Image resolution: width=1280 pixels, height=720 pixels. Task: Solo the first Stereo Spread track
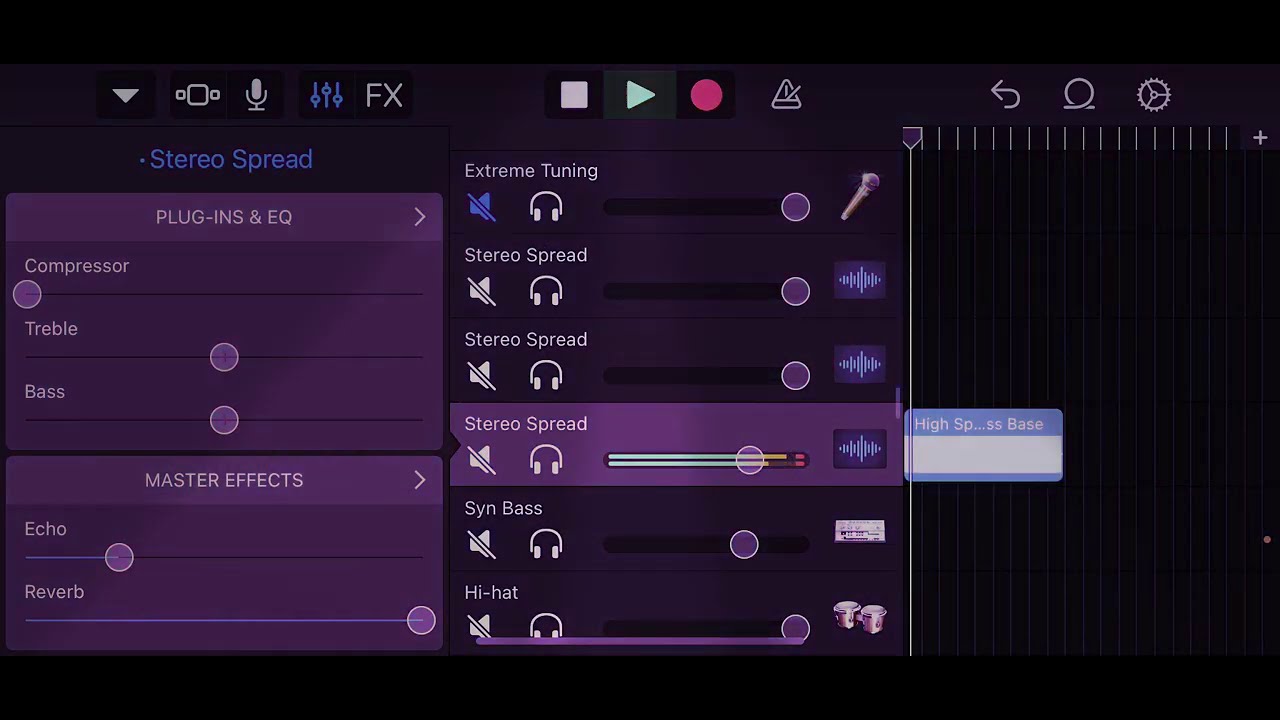(546, 291)
